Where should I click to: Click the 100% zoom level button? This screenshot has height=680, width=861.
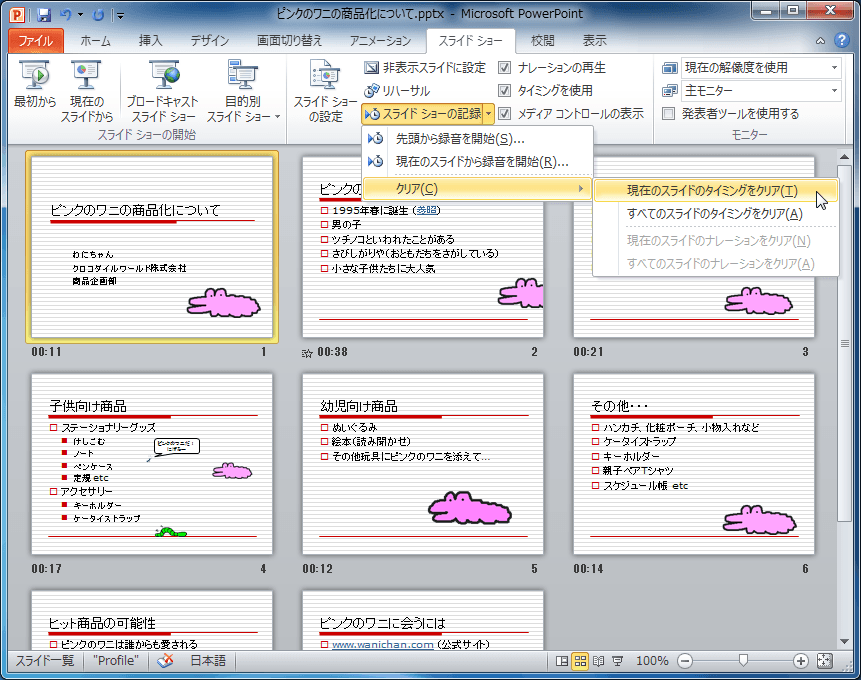[x=652, y=661]
